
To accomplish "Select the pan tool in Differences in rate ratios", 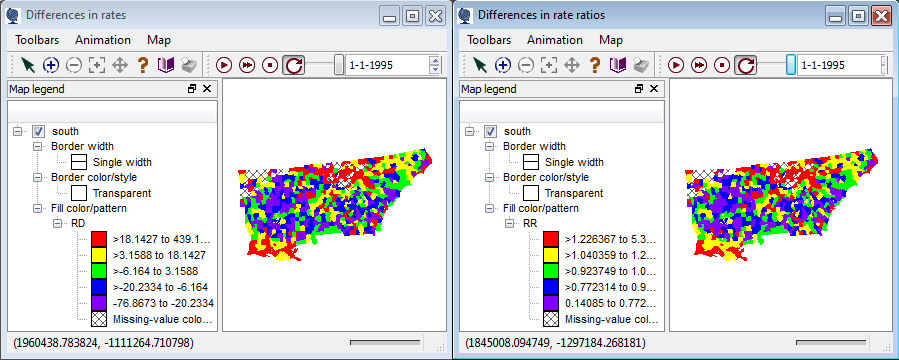I will pyautogui.click(x=571, y=65).
